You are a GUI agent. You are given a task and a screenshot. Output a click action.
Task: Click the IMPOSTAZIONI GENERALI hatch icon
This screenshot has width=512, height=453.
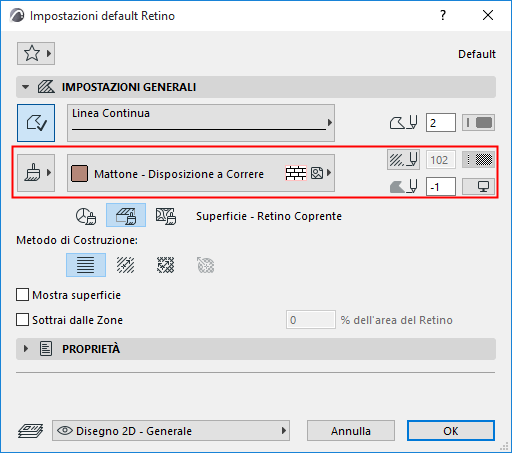[x=46, y=87]
